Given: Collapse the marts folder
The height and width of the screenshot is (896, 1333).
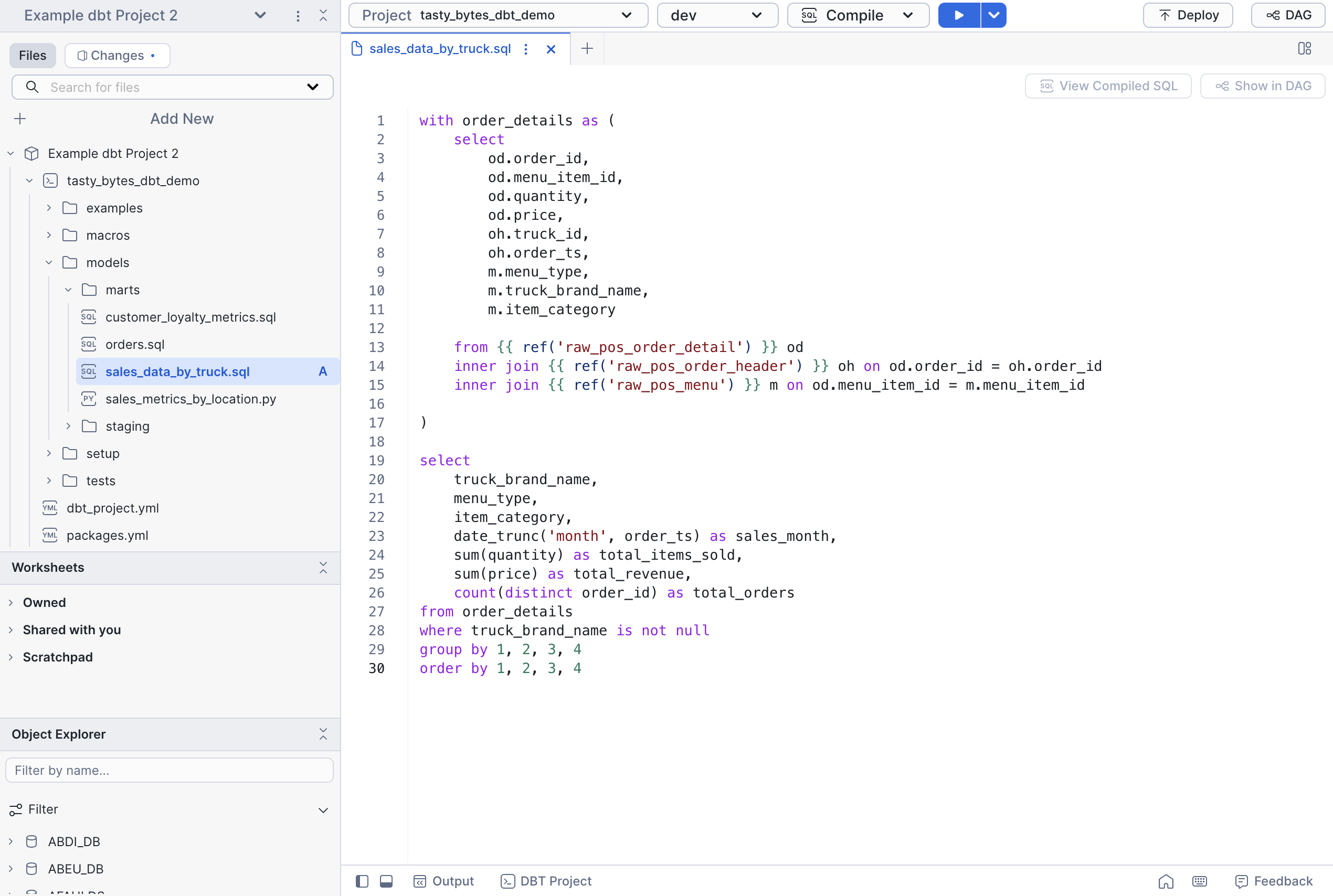Looking at the screenshot, I should [69, 290].
